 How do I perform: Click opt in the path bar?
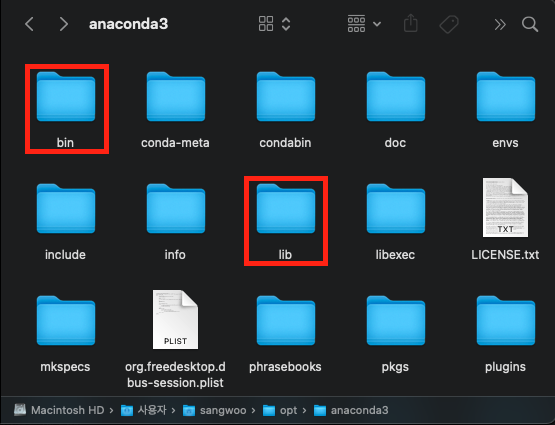280,410
